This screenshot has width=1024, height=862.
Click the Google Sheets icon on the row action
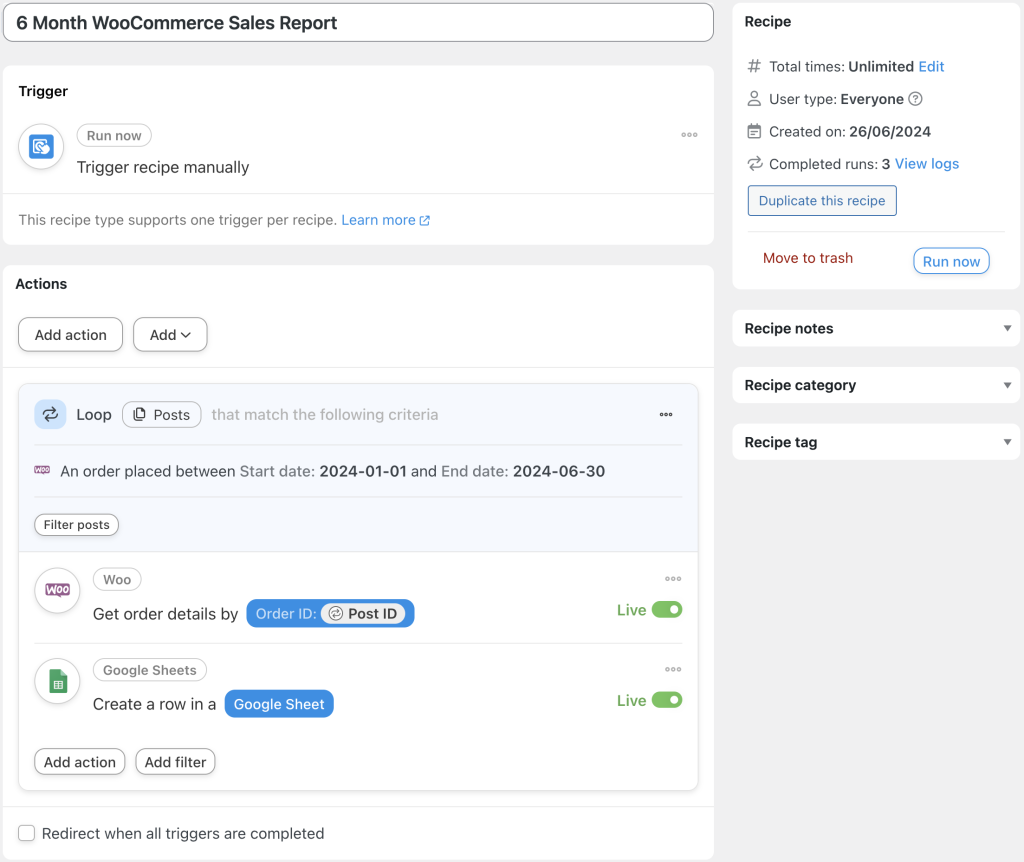[x=57, y=681]
